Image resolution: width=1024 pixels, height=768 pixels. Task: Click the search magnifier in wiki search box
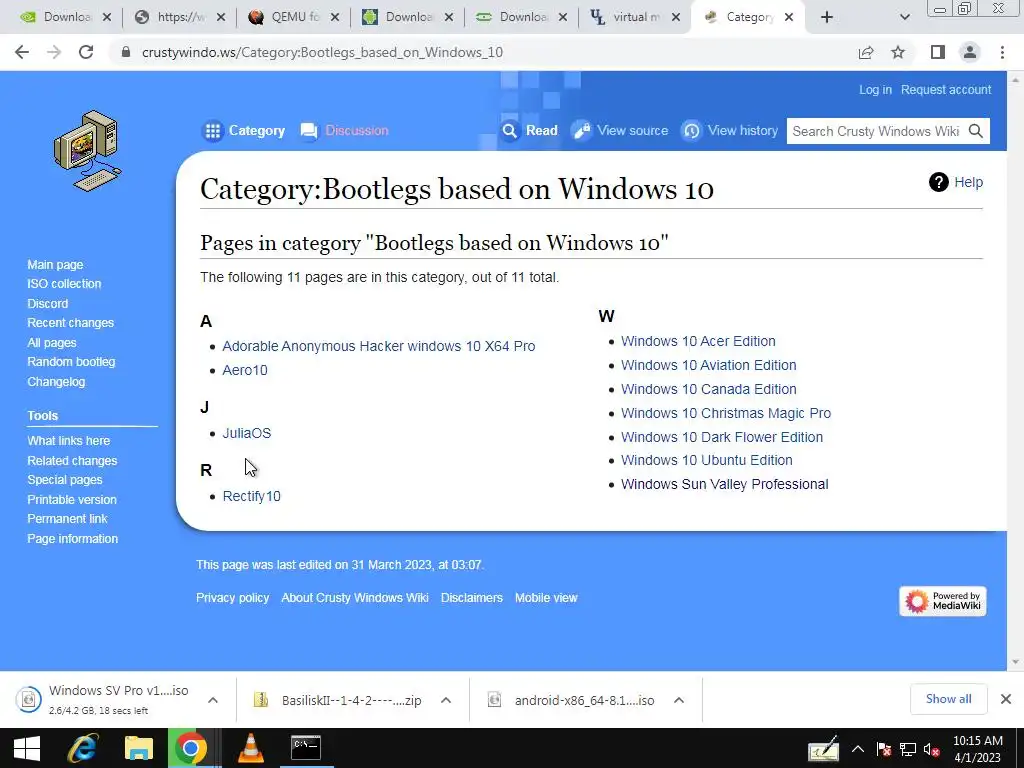[x=976, y=131]
